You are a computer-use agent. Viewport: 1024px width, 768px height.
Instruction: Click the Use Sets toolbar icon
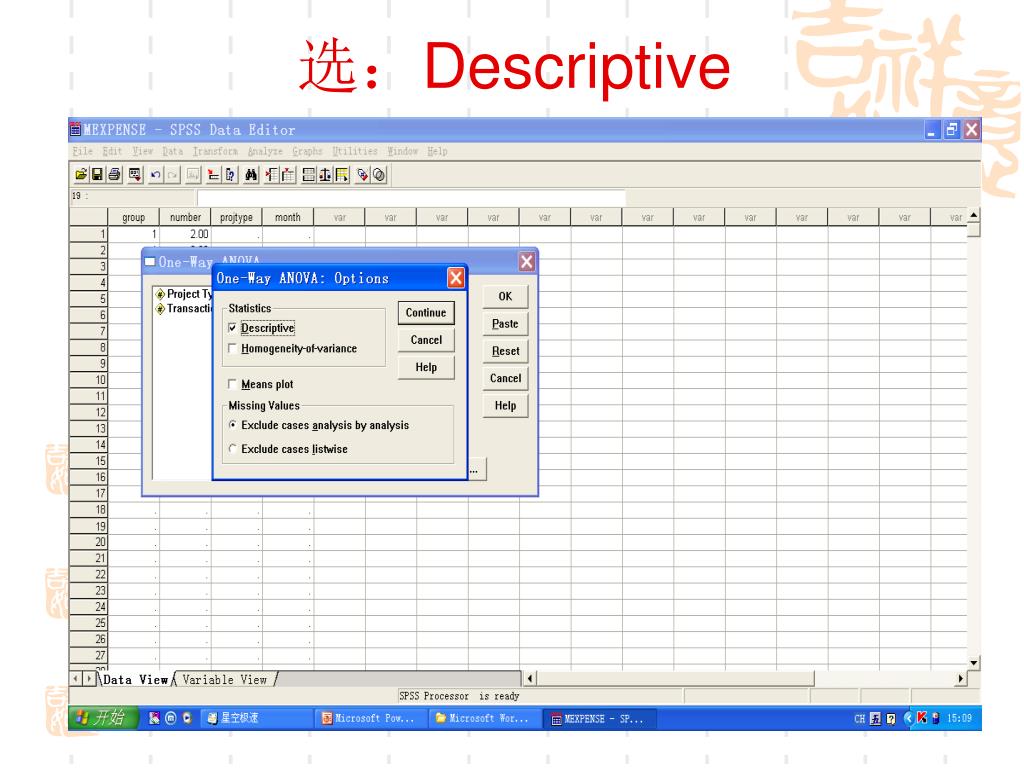pyautogui.click(x=379, y=175)
